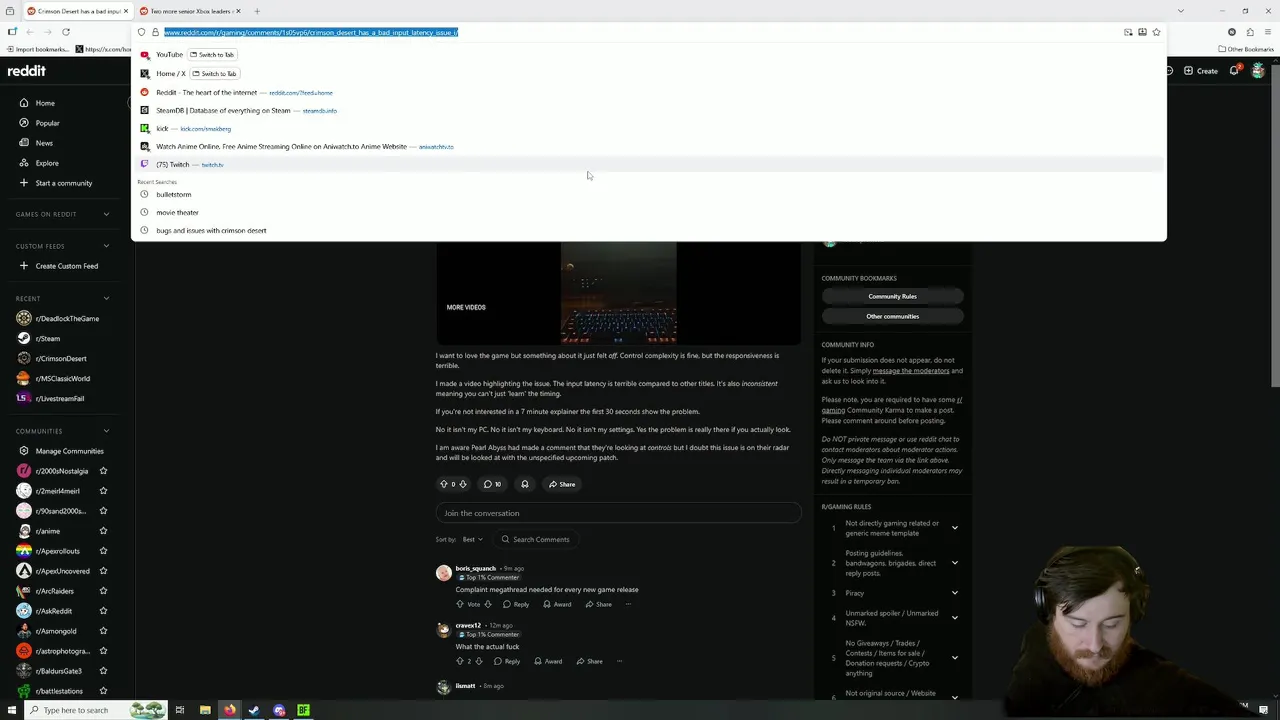The image size is (1280, 720).
Task: Open r/Steam from Recent
Action: point(40,338)
